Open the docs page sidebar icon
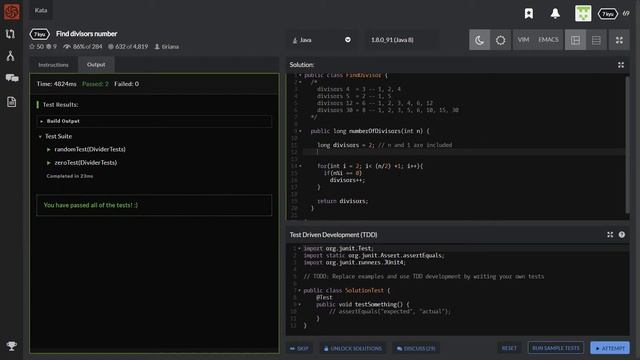Image resolution: width=640 pixels, height=360 pixels. (11, 102)
